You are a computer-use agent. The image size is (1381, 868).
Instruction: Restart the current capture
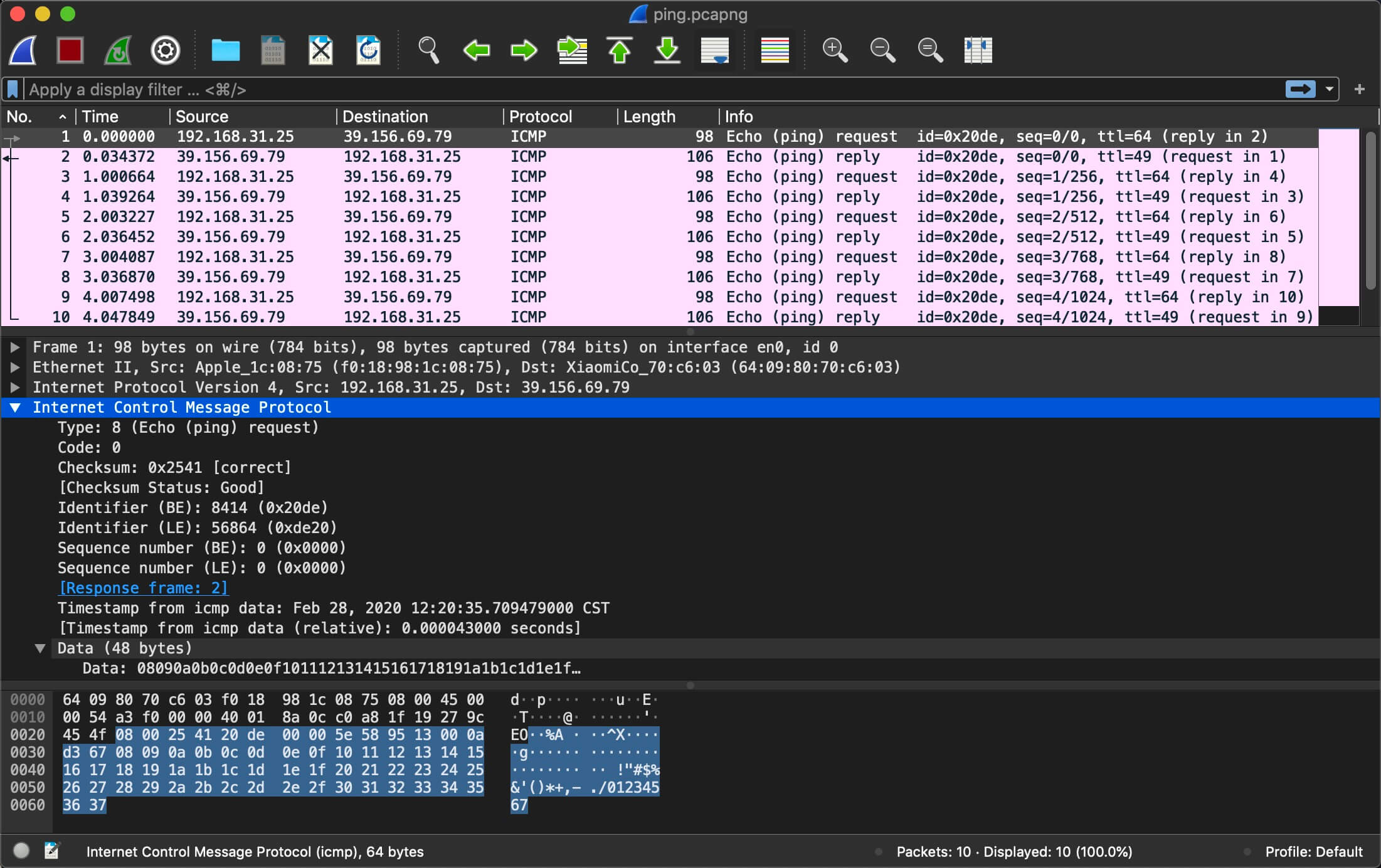118,50
